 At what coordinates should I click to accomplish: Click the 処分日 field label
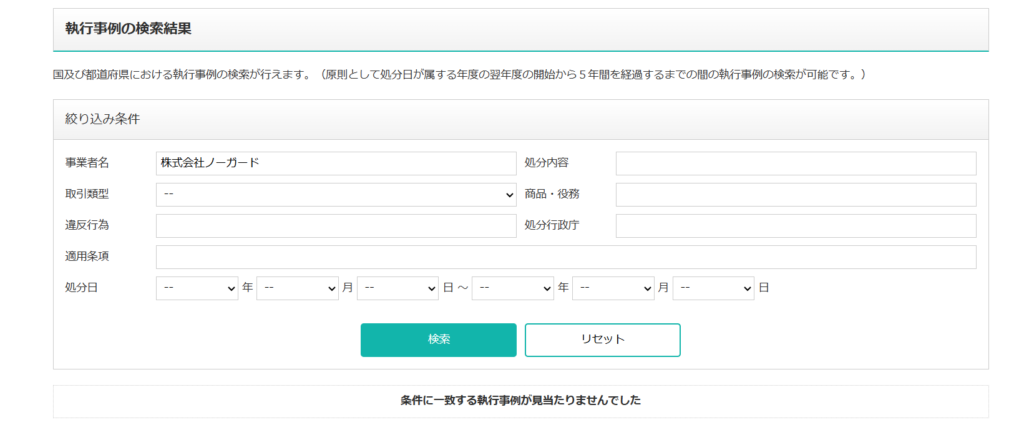[x=81, y=288]
